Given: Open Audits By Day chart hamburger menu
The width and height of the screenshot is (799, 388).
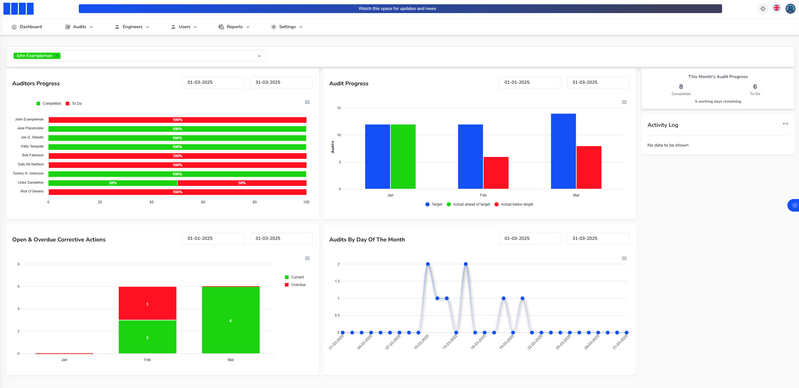Looking at the screenshot, I should point(624,258).
